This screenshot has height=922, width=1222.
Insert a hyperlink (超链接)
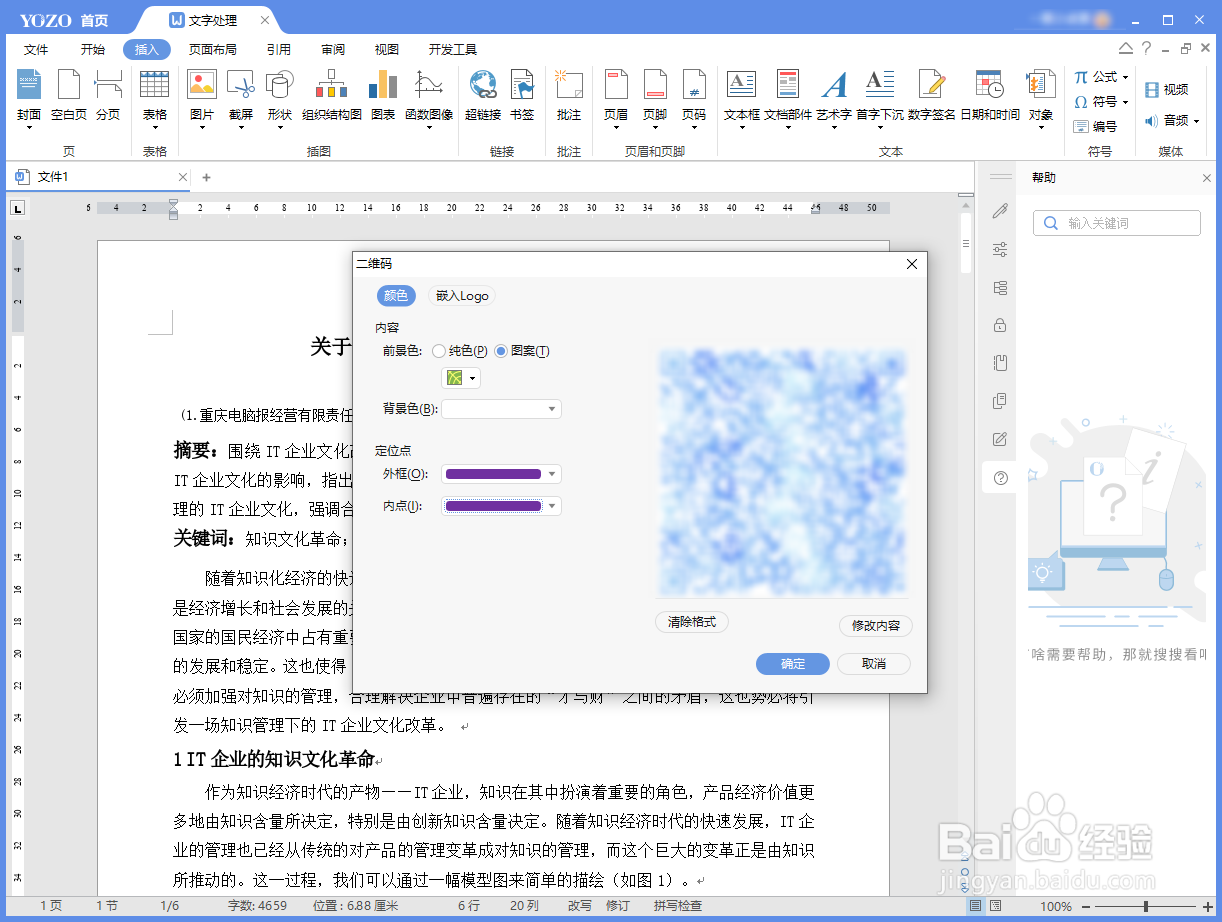click(x=483, y=97)
